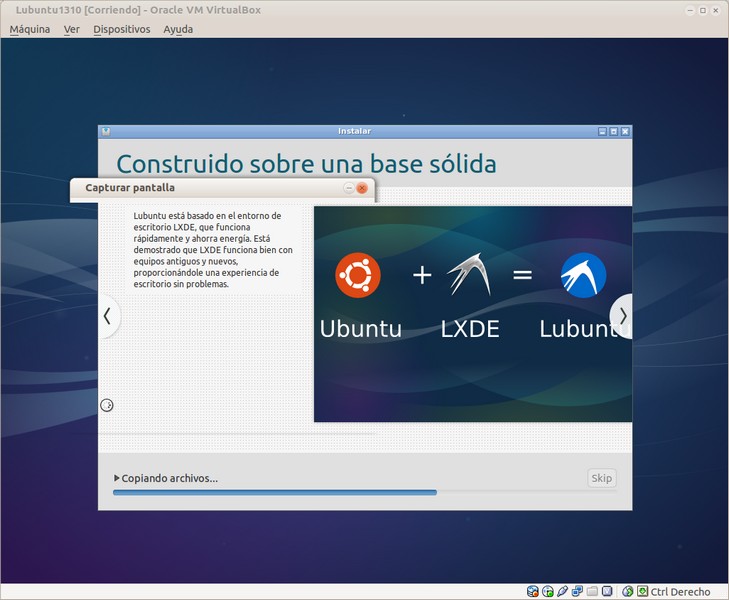This screenshot has height=600, width=729.
Task: Open the Ayuda menu
Action: click(x=178, y=29)
